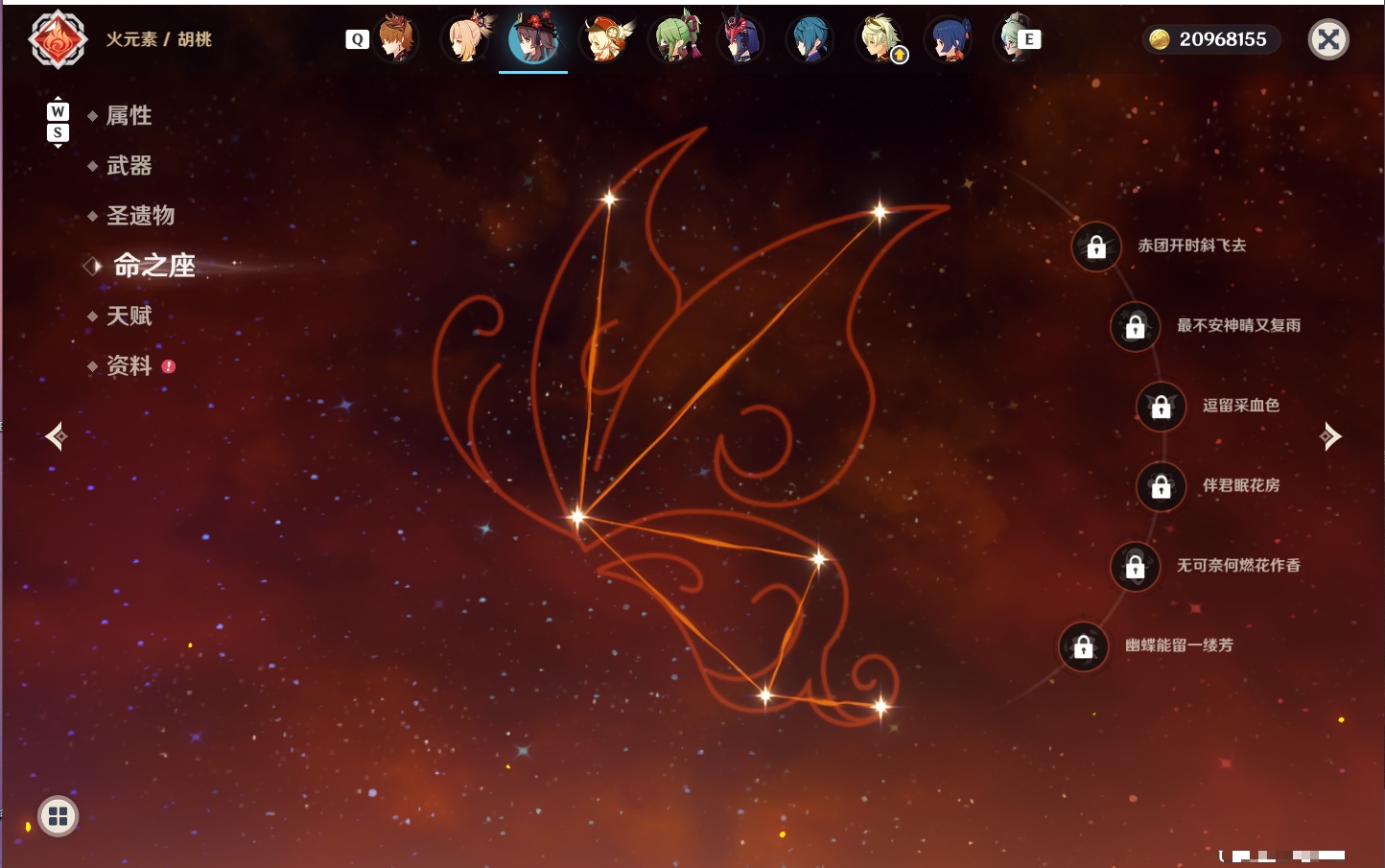Click the E next-character key hint
Screen dimensions: 1385x868
(x=1029, y=39)
